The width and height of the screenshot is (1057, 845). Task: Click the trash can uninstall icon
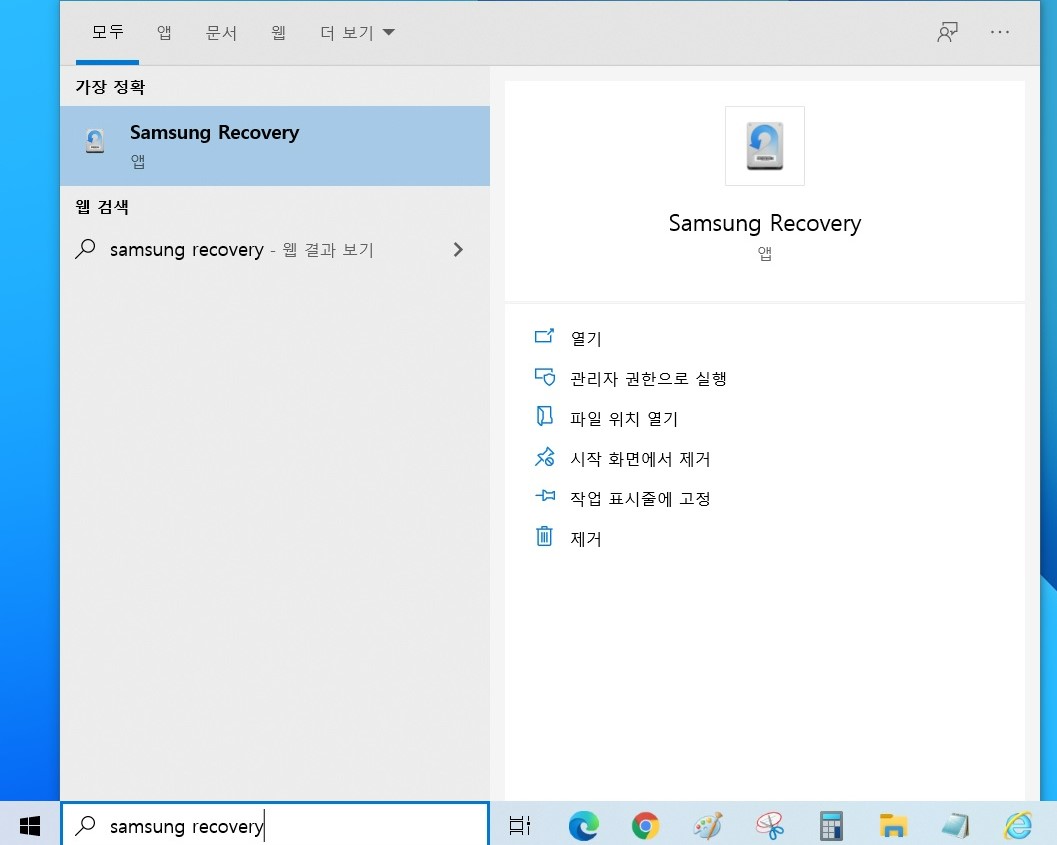click(x=544, y=536)
